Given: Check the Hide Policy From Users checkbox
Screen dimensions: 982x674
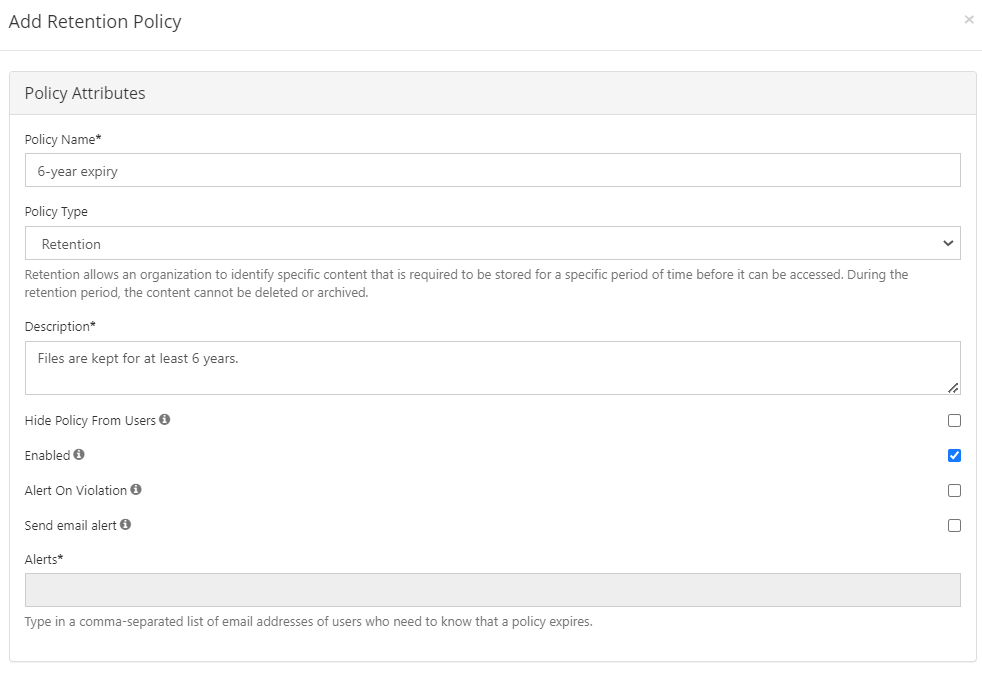Looking at the screenshot, I should coord(954,421).
